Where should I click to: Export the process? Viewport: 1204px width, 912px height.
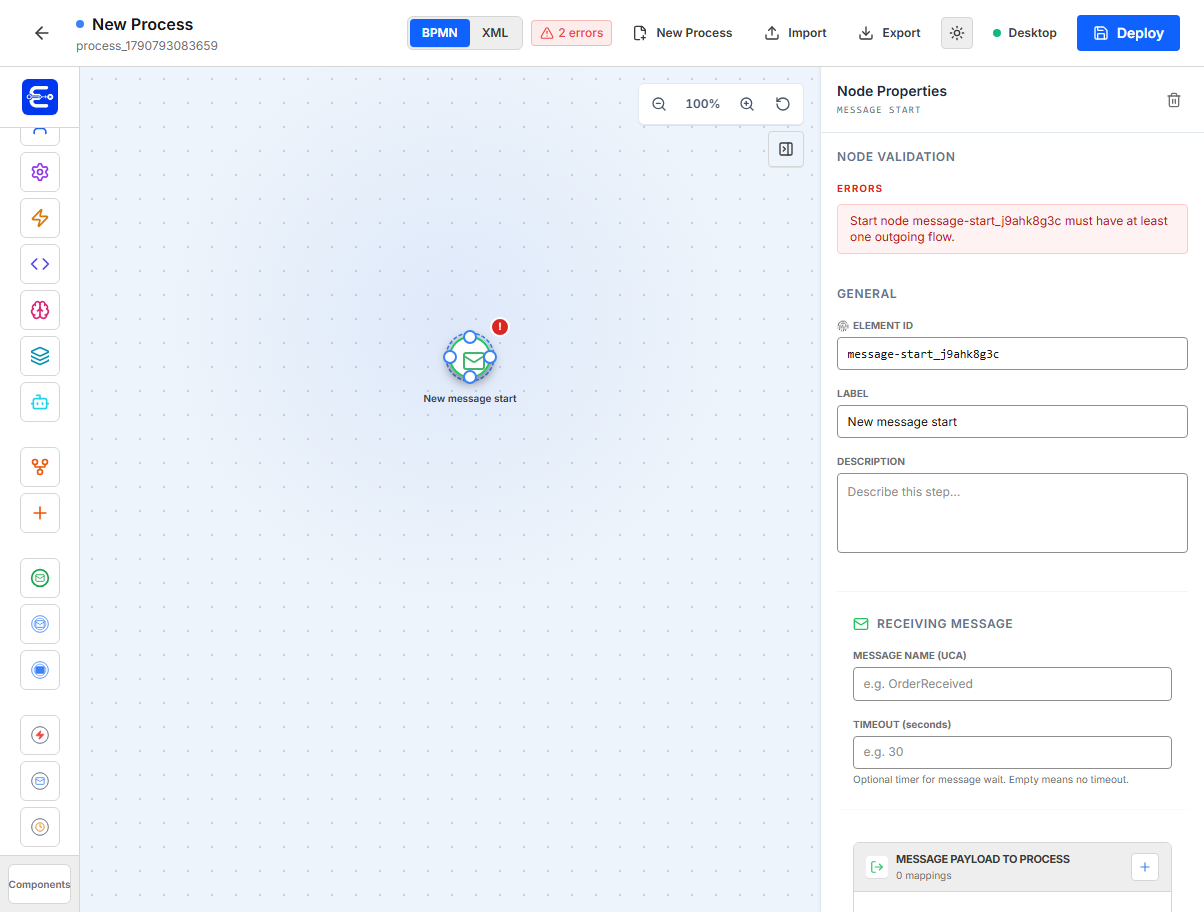pos(890,33)
